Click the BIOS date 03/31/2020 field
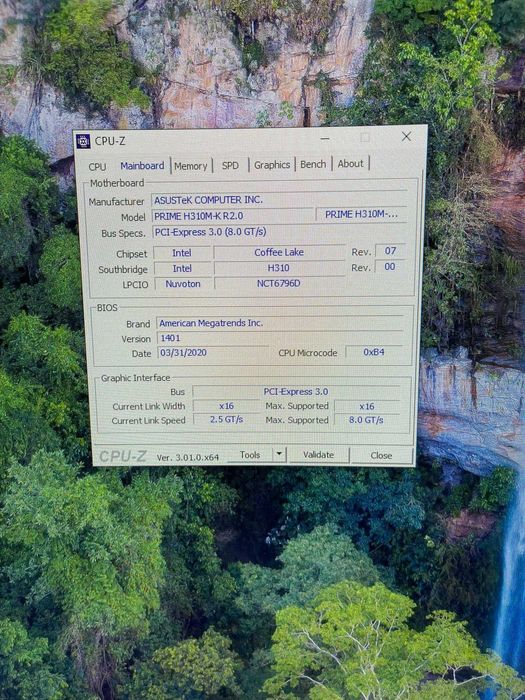525x700 pixels. point(213,352)
